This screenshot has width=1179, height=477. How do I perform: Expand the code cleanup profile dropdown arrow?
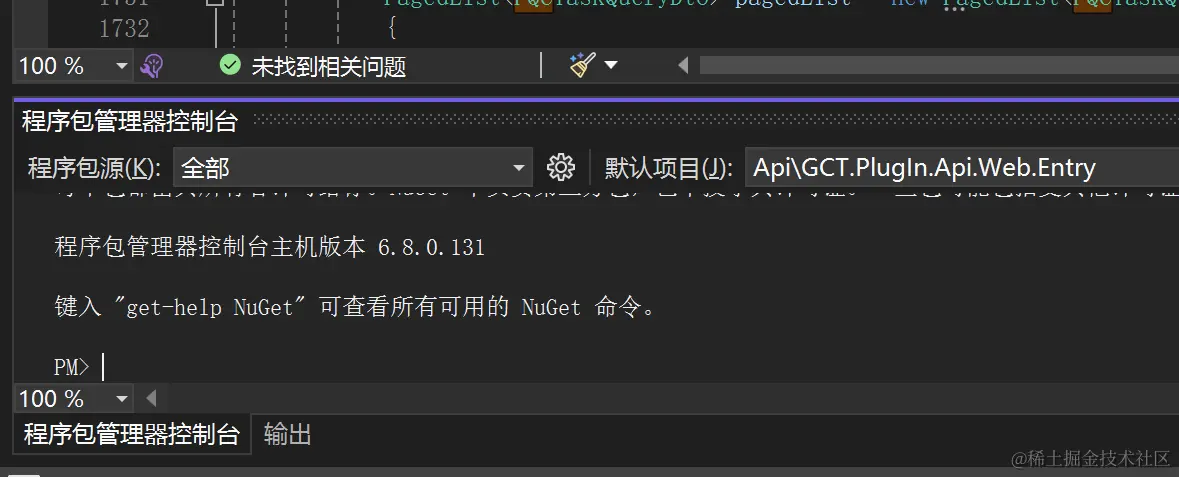(x=611, y=65)
